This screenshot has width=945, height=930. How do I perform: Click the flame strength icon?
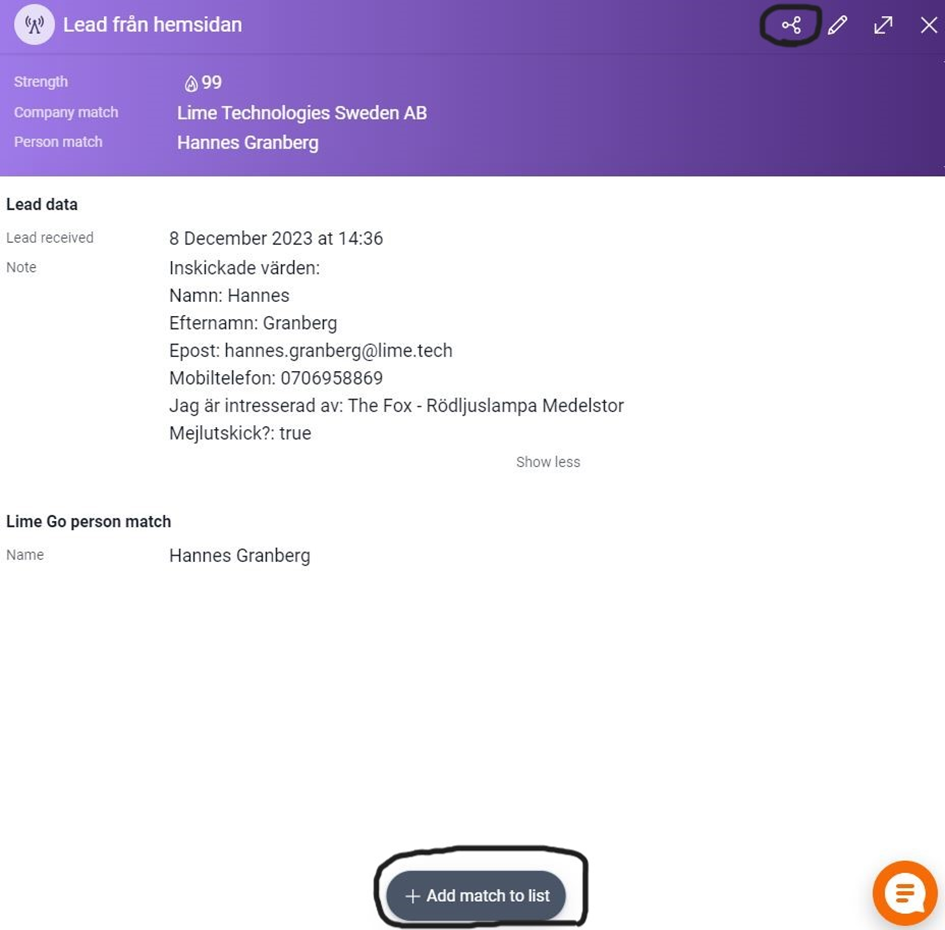pyautogui.click(x=191, y=83)
